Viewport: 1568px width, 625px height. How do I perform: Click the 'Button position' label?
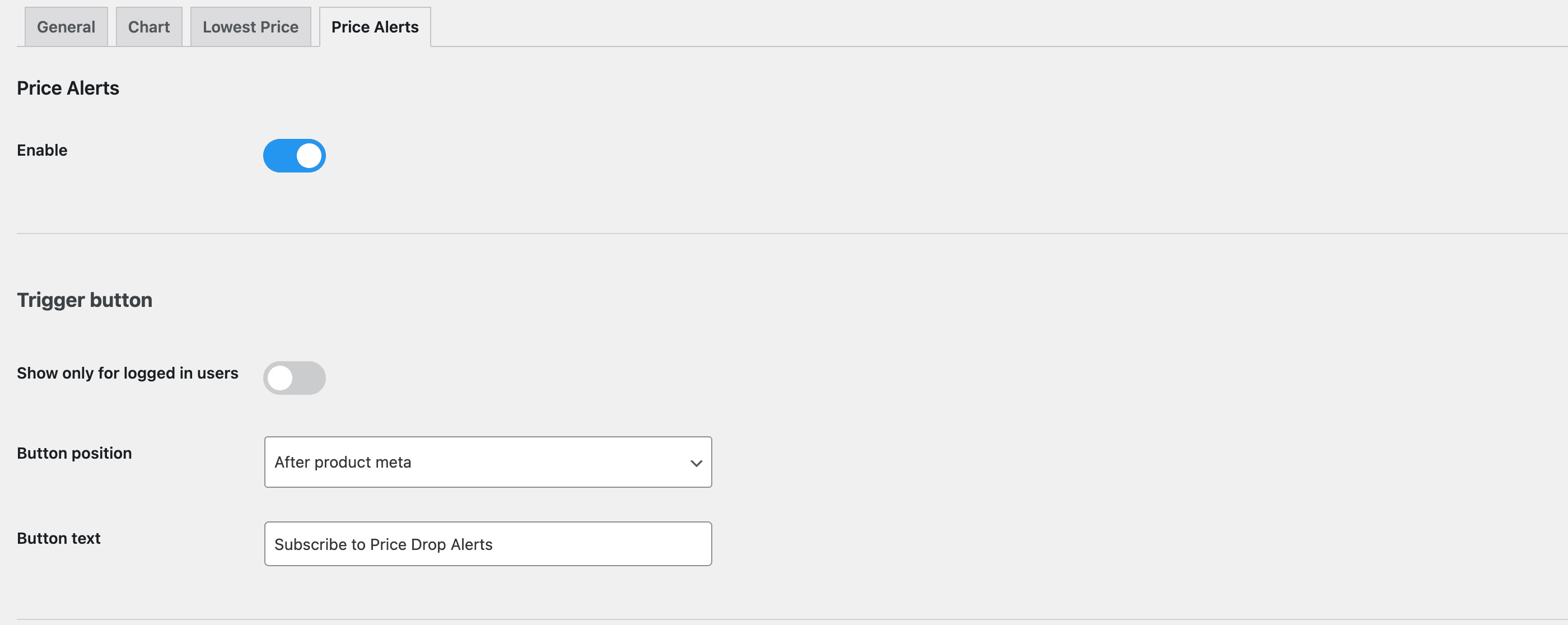pos(74,454)
